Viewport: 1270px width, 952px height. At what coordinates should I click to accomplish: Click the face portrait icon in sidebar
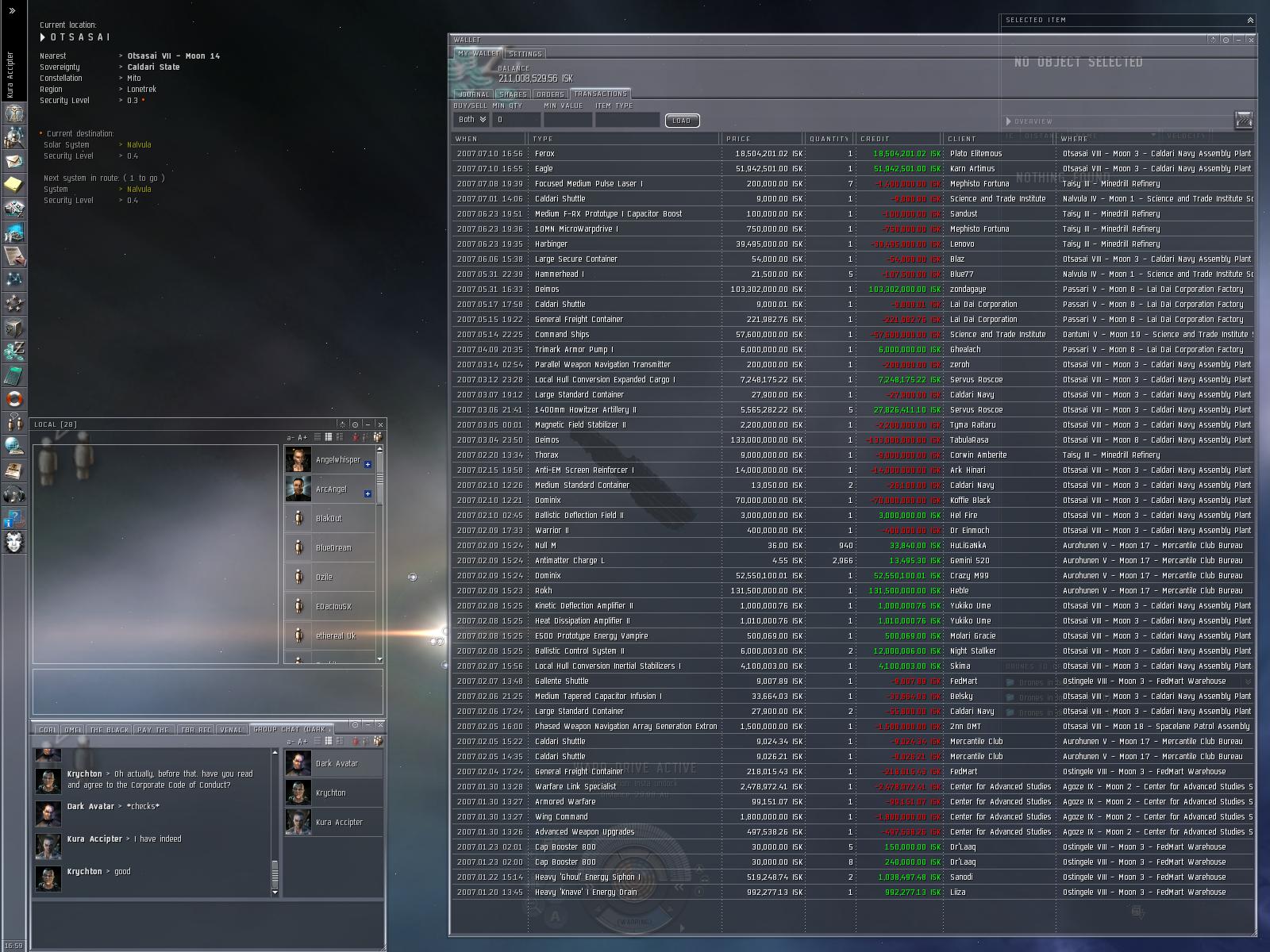(x=13, y=542)
